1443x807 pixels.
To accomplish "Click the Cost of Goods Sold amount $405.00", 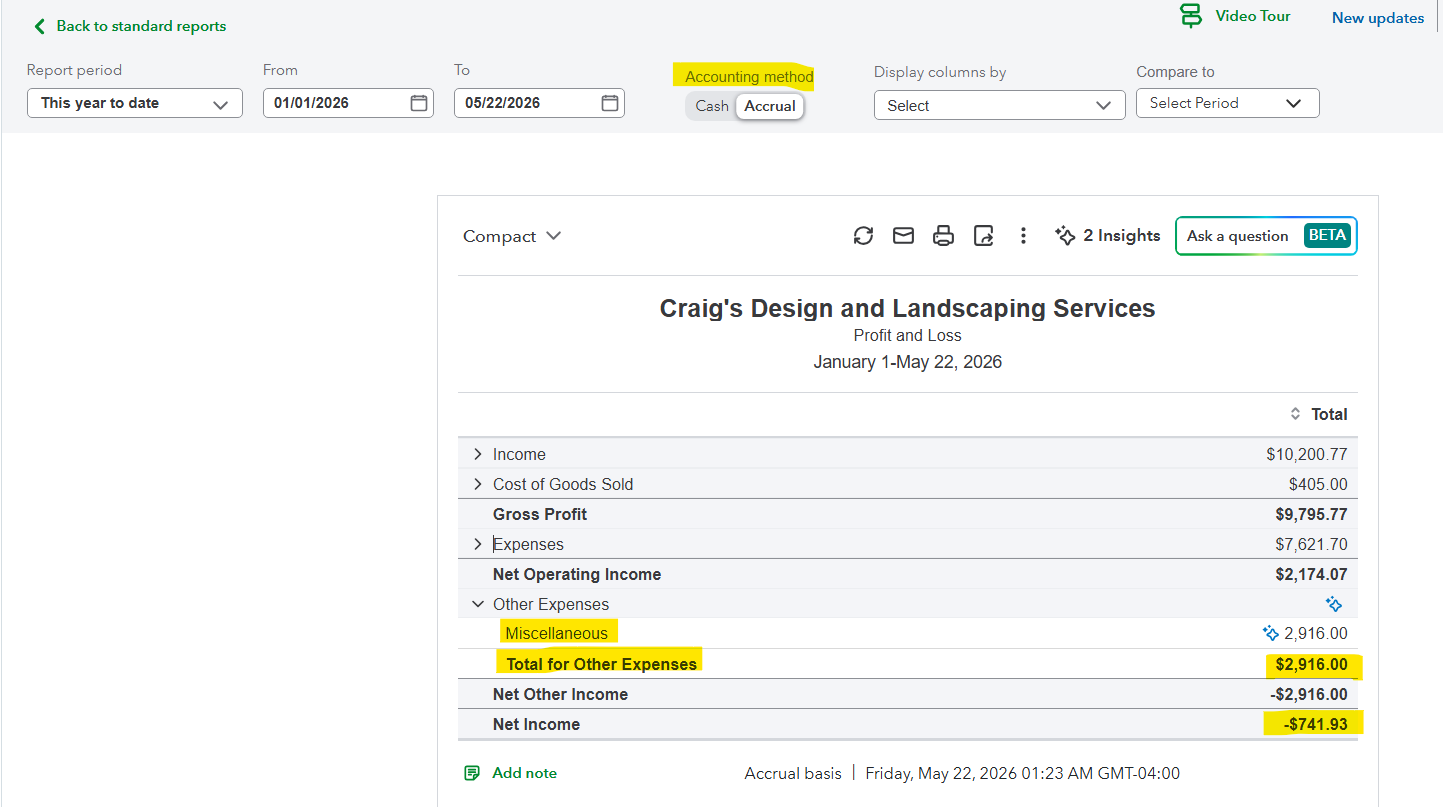I will pos(1318,484).
